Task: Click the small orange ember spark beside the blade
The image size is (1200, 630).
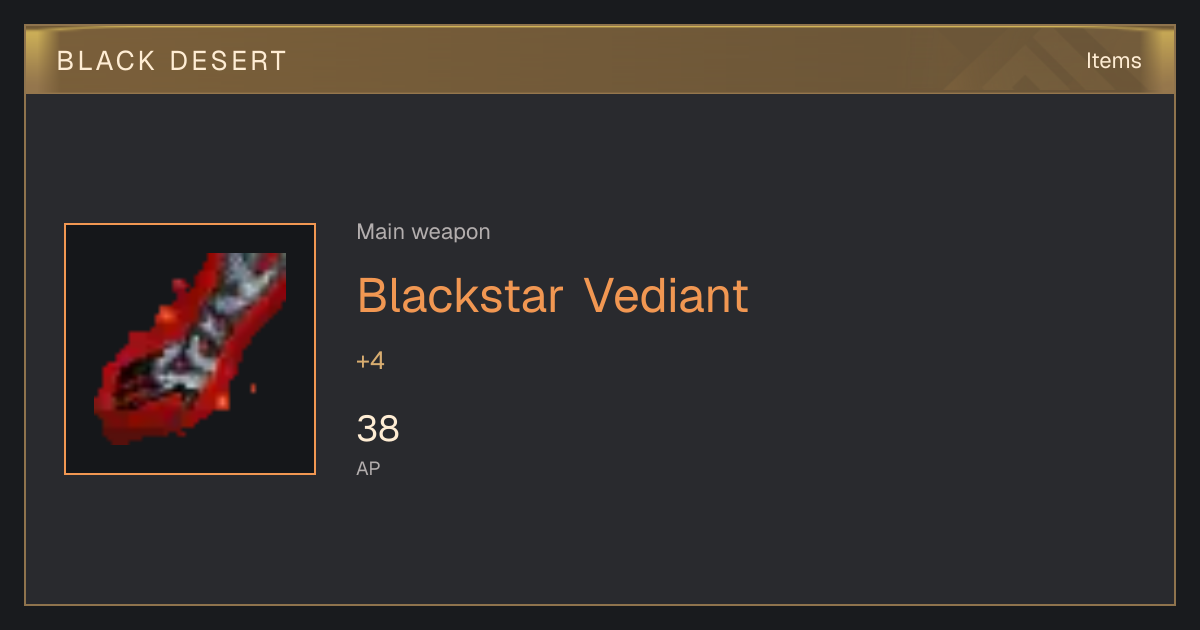Action: [253, 387]
